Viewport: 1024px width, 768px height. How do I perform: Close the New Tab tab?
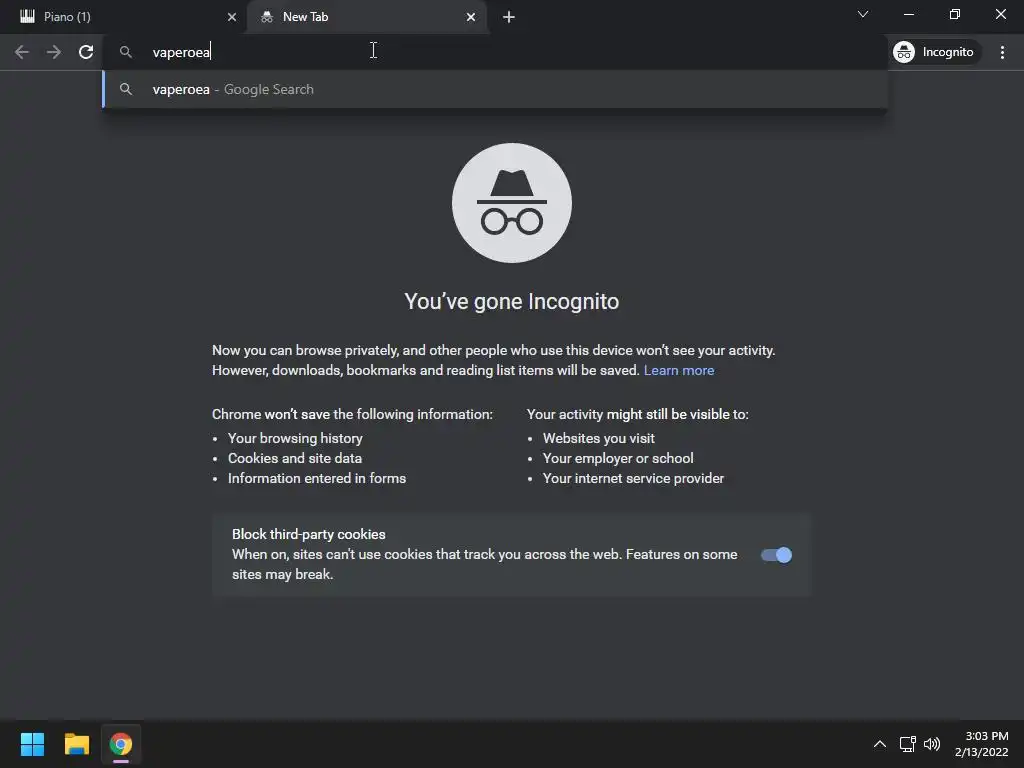pos(471,17)
